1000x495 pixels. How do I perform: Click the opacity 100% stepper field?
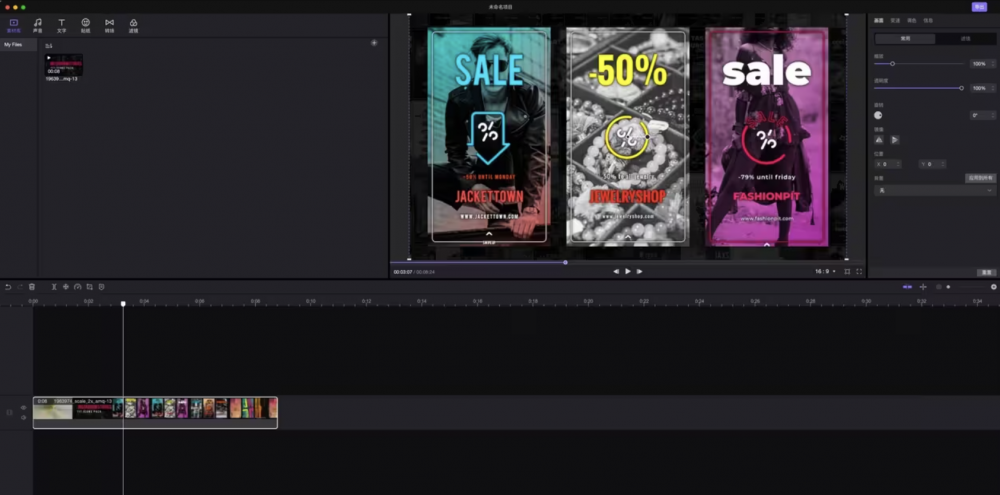(982, 88)
